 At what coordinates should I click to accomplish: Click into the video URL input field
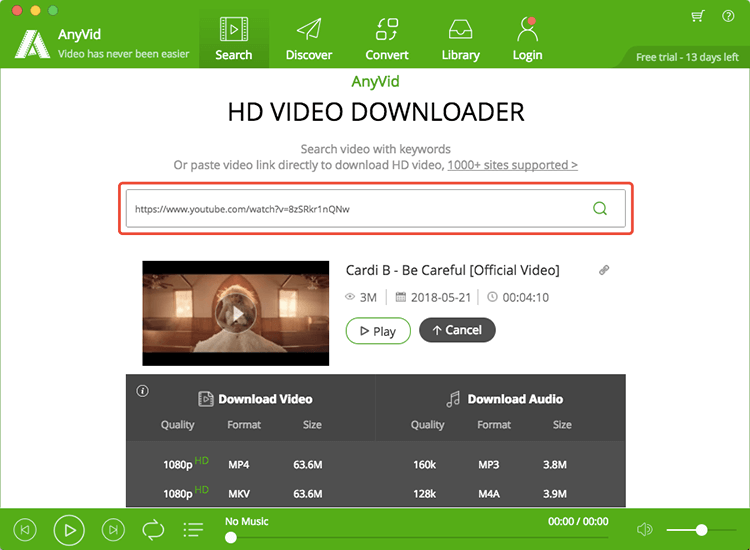click(375, 209)
